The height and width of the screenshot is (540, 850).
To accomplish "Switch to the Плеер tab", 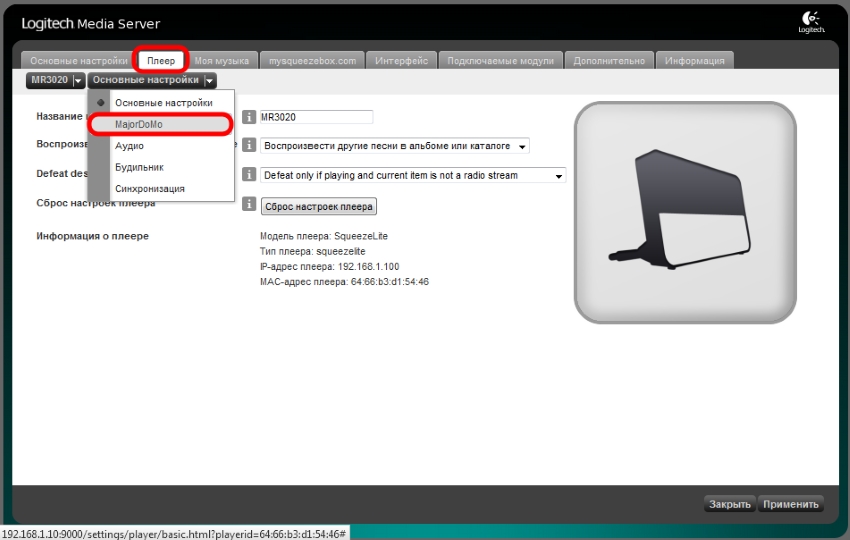I will tap(161, 60).
